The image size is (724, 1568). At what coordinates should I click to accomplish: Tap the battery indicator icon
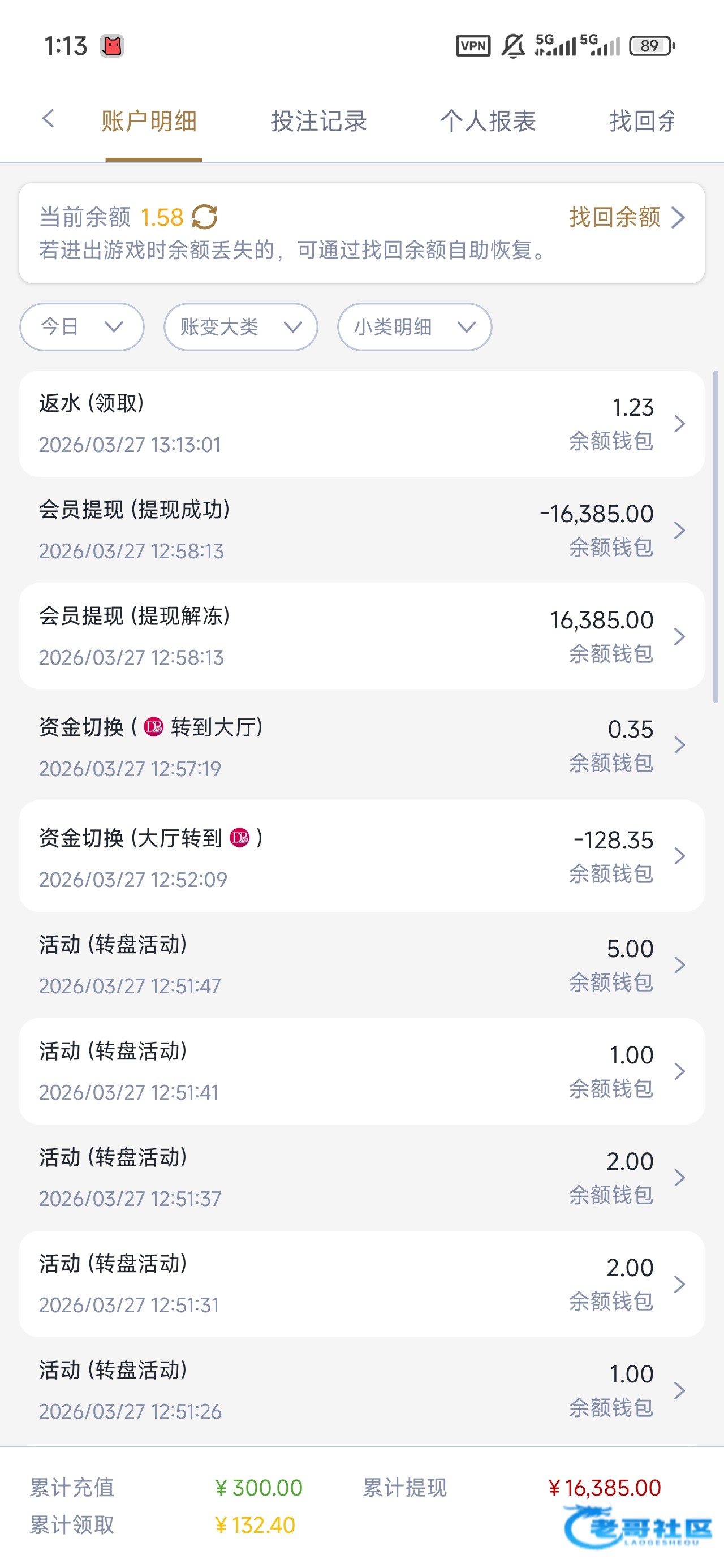tap(652, 46)
